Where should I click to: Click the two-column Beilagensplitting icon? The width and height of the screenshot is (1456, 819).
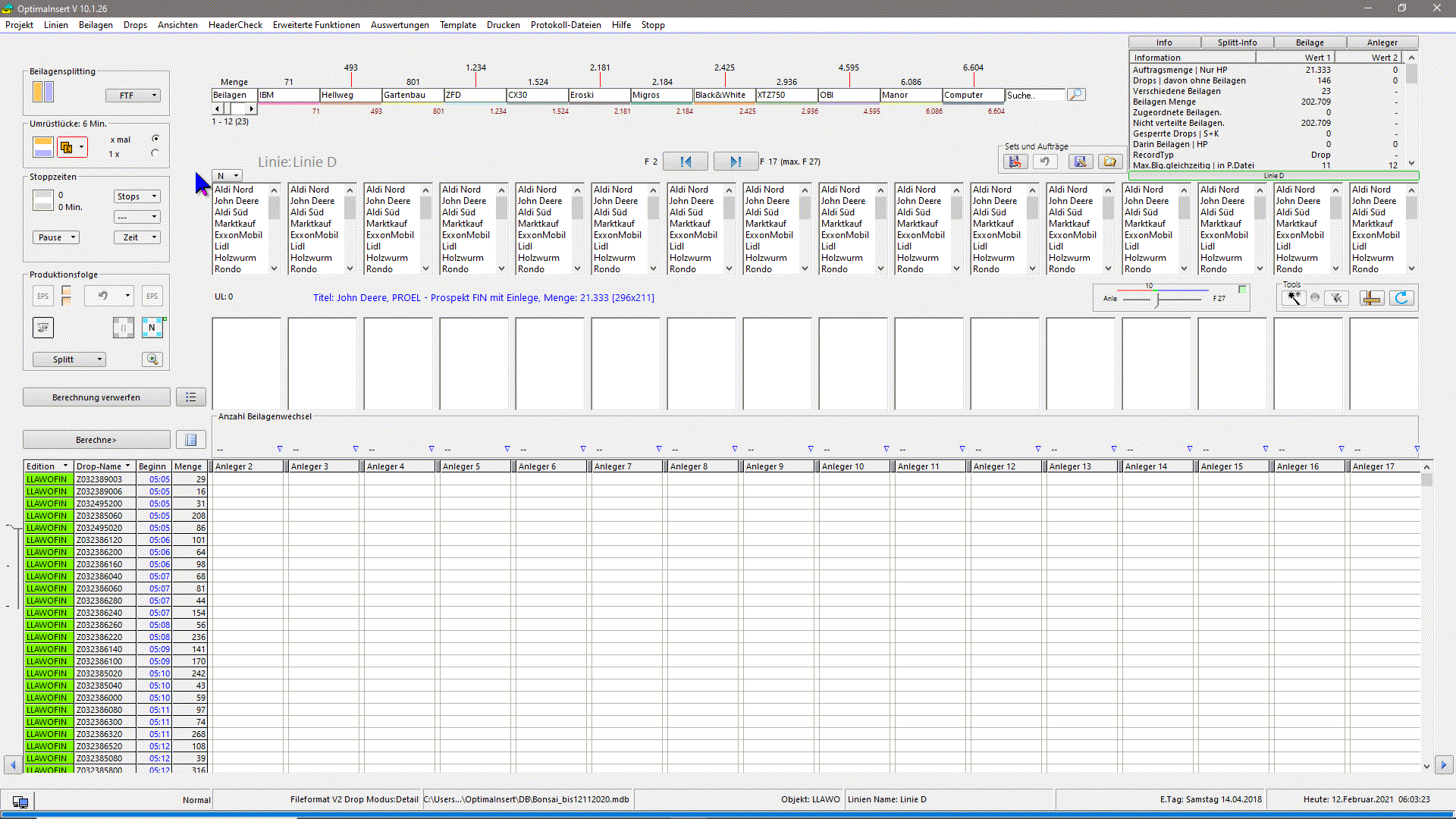point(43,93)
